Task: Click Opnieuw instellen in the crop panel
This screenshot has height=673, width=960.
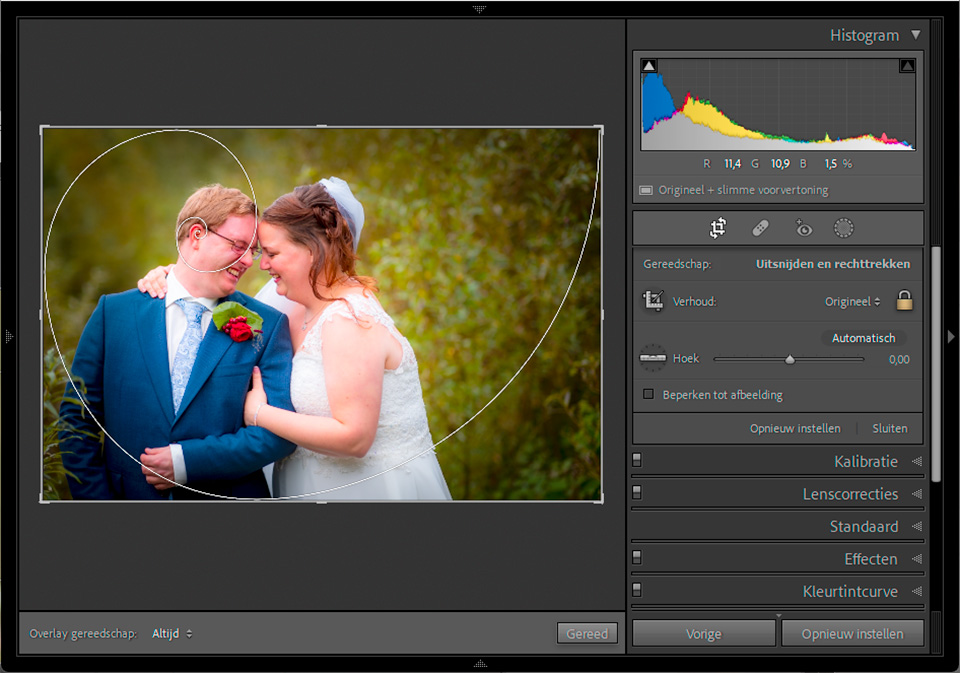Action: [795, 428]
